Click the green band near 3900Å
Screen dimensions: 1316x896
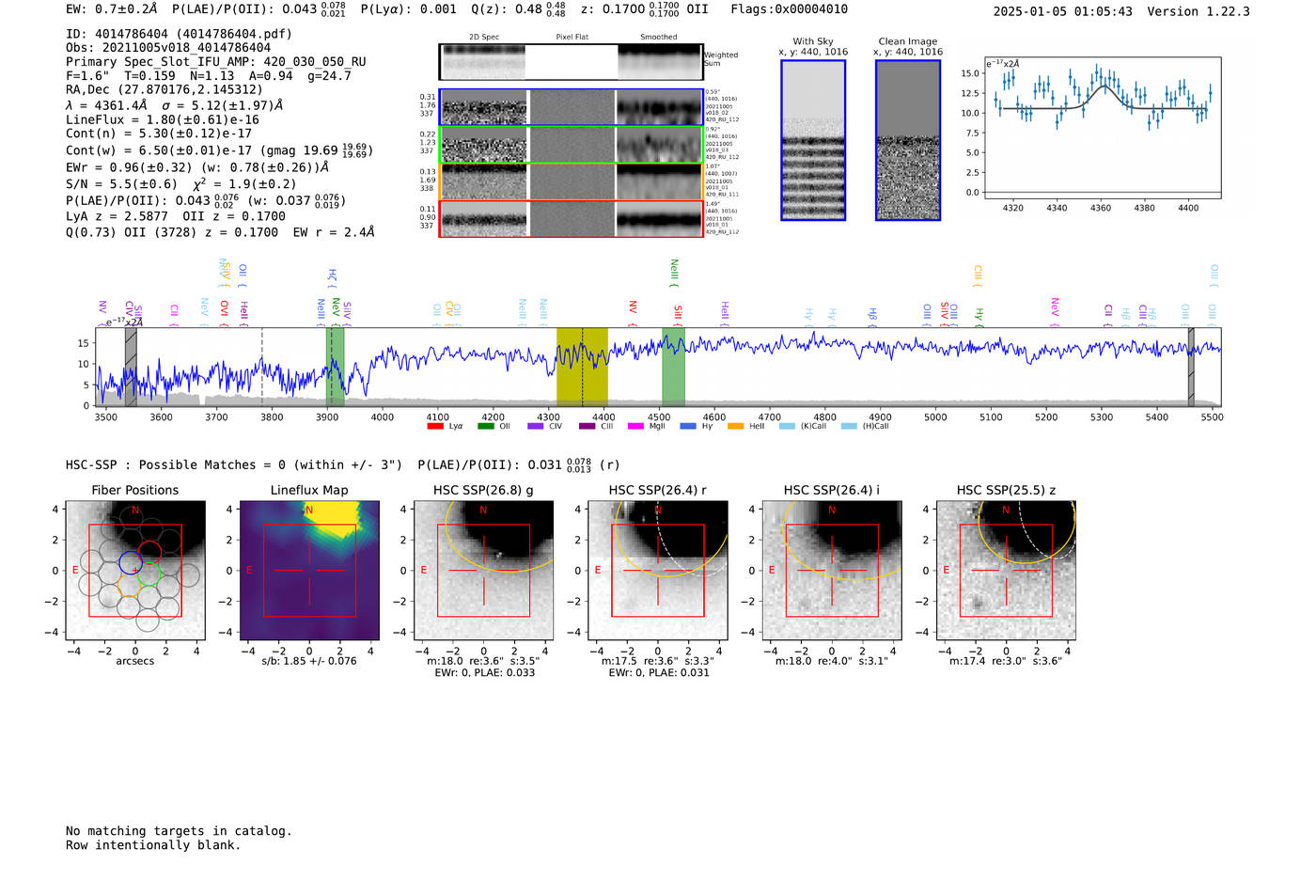coord(335,367)
